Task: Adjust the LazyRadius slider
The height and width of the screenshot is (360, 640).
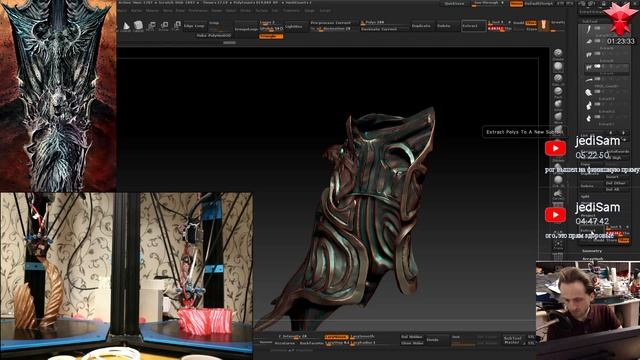Action: point(362,343)
